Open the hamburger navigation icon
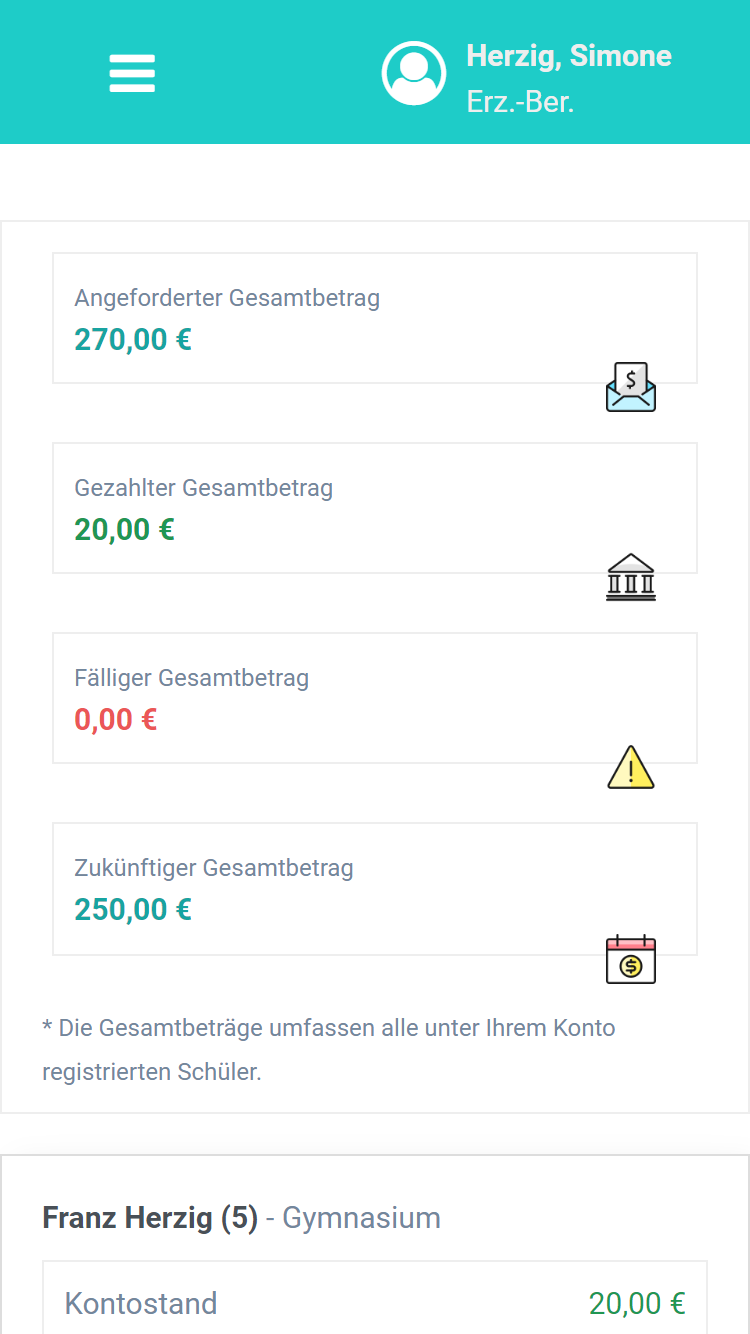The height and width of the screenshot is (1334, 750). tap(131, 73)
